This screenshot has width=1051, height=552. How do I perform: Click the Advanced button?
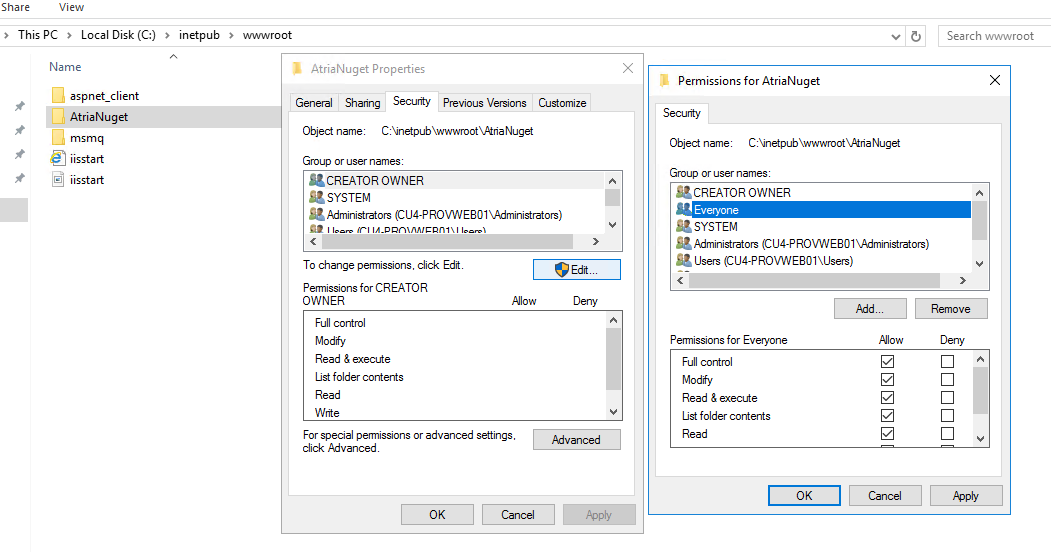click(x=576, y=439)
